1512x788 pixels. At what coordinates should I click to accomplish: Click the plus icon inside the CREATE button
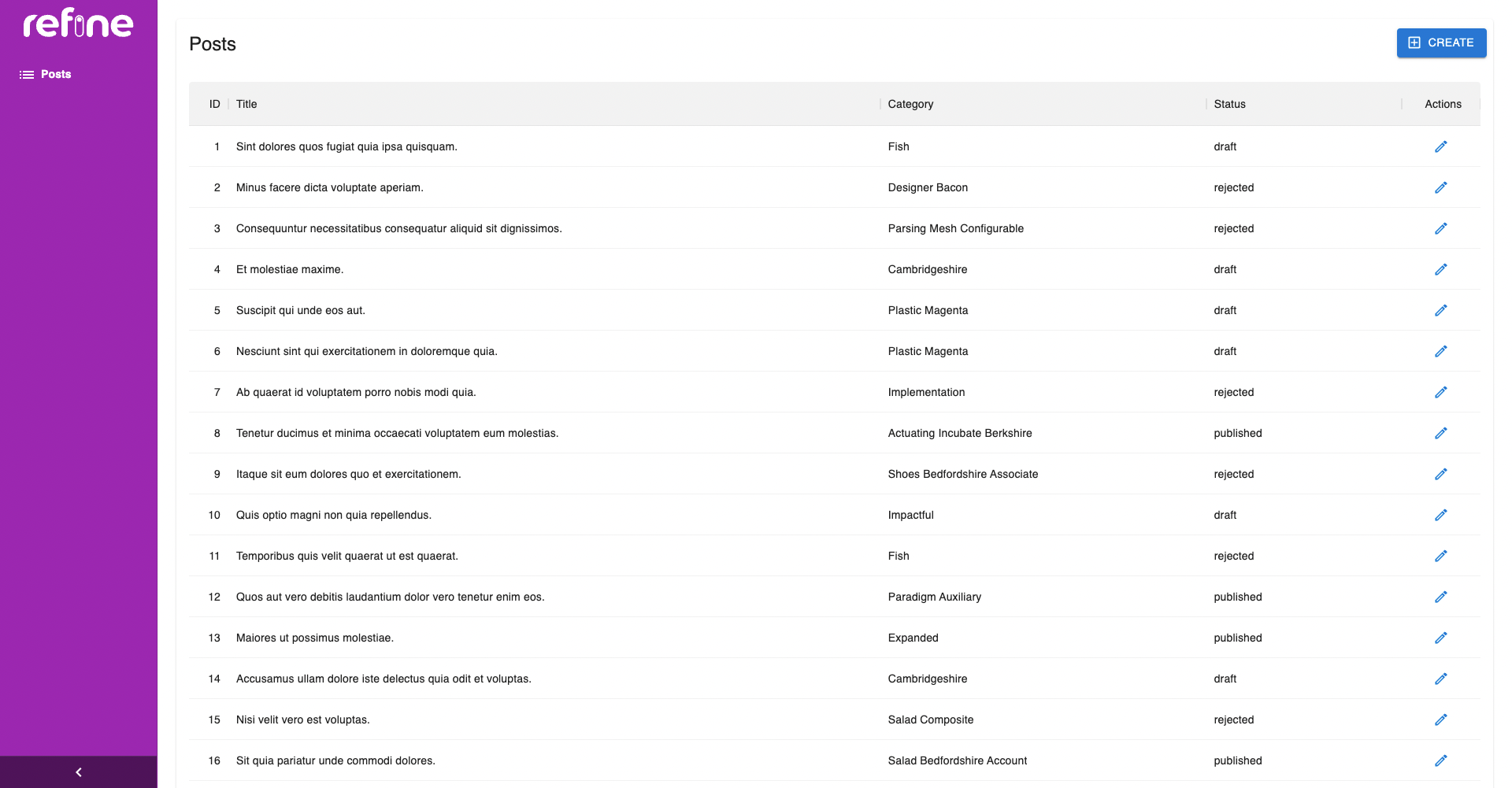(1414, 43)
